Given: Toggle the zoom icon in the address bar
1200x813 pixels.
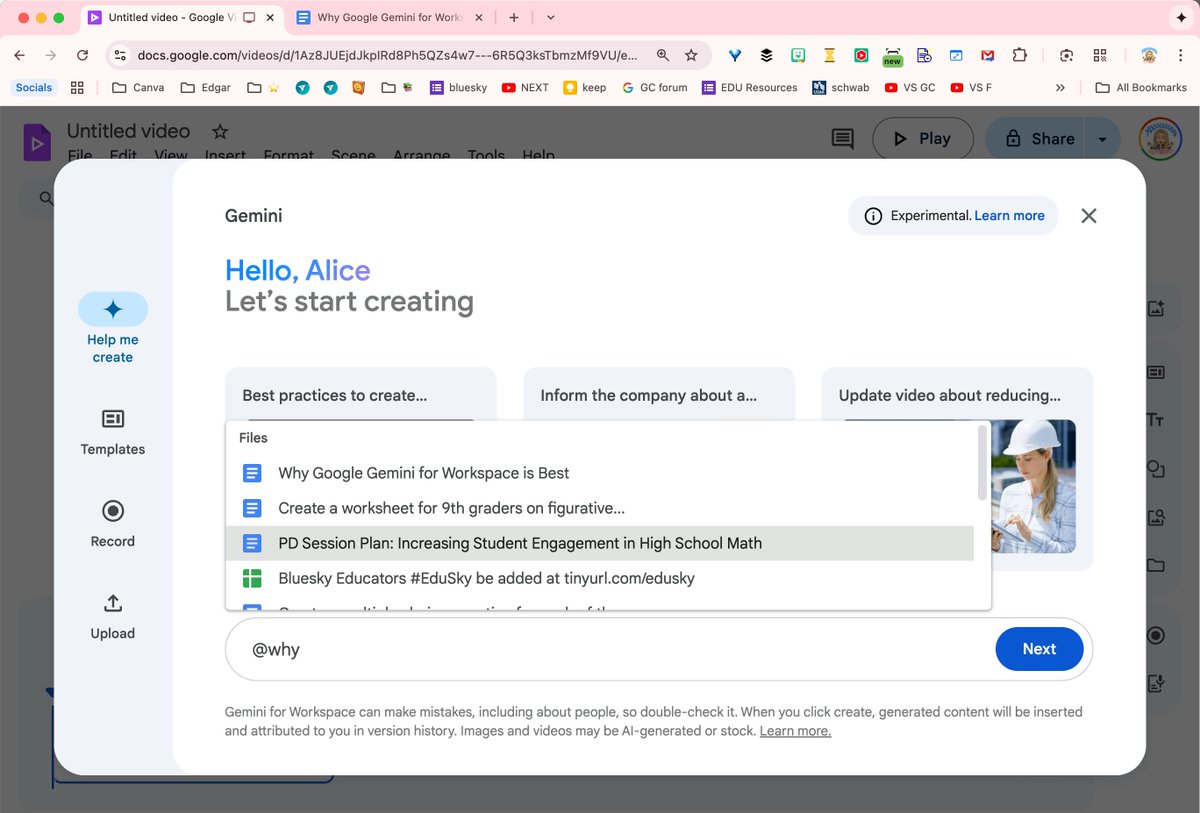Looking at the screenshot, I should (x=662, y=55).
